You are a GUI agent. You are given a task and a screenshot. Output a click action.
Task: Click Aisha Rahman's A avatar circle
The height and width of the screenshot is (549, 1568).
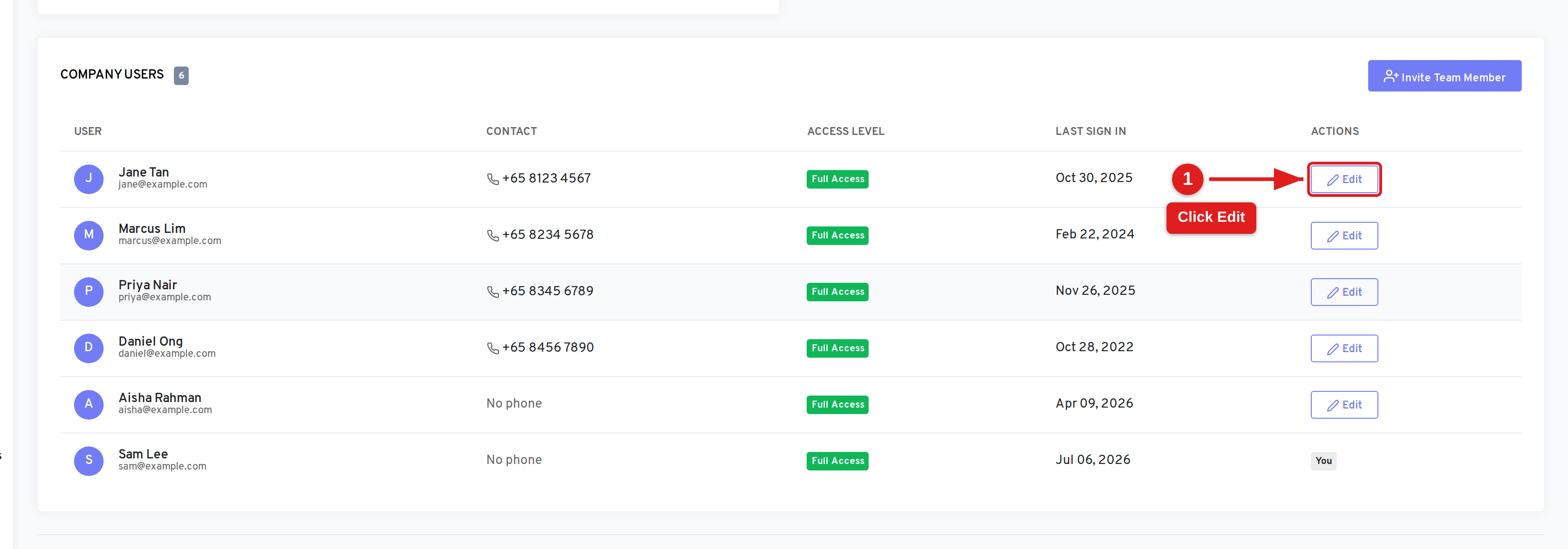(89, 404)
